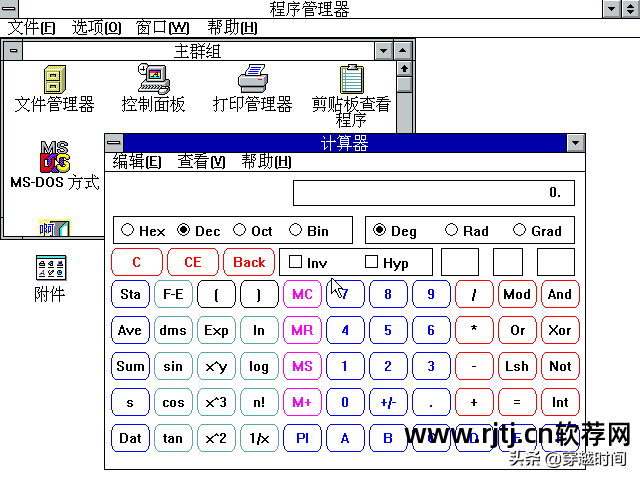Click the CE clear entry button
This screenshot has height=480, width=640.
[193, 262]
